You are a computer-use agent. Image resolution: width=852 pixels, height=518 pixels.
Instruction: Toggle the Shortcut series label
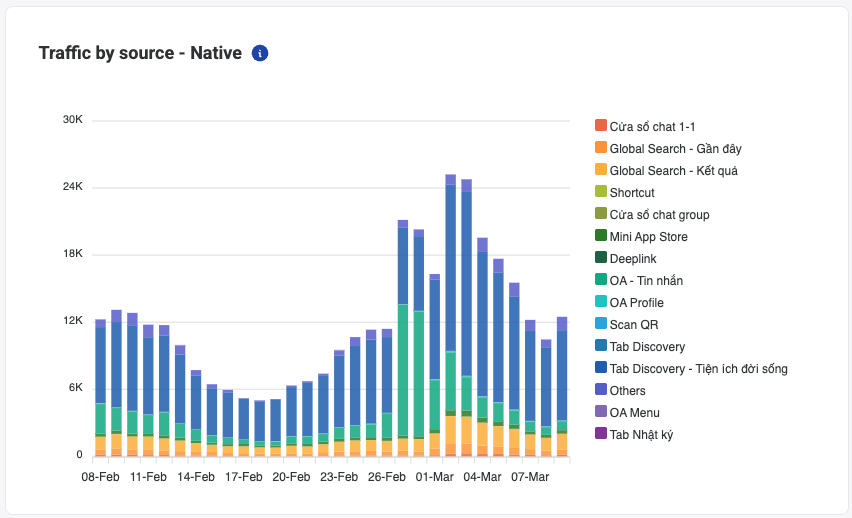pyautogui.click(x=632, y=192)
